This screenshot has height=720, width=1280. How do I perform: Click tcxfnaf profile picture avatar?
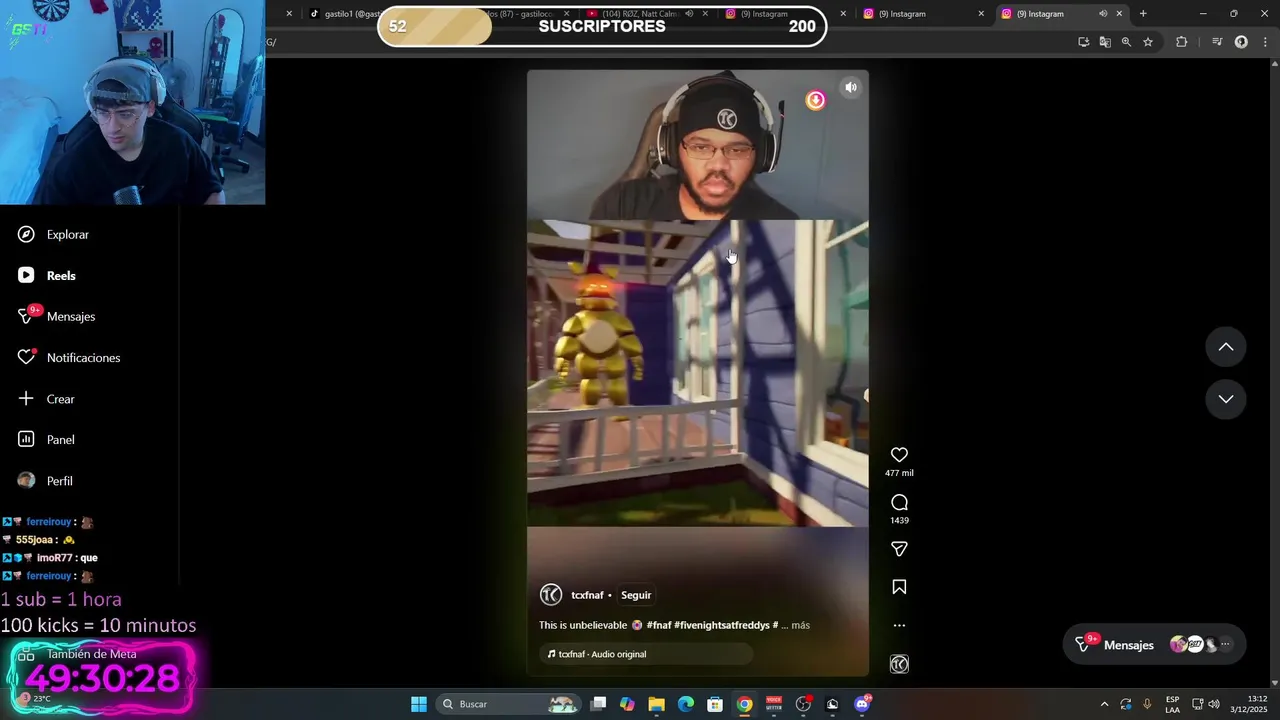[551, 595]
